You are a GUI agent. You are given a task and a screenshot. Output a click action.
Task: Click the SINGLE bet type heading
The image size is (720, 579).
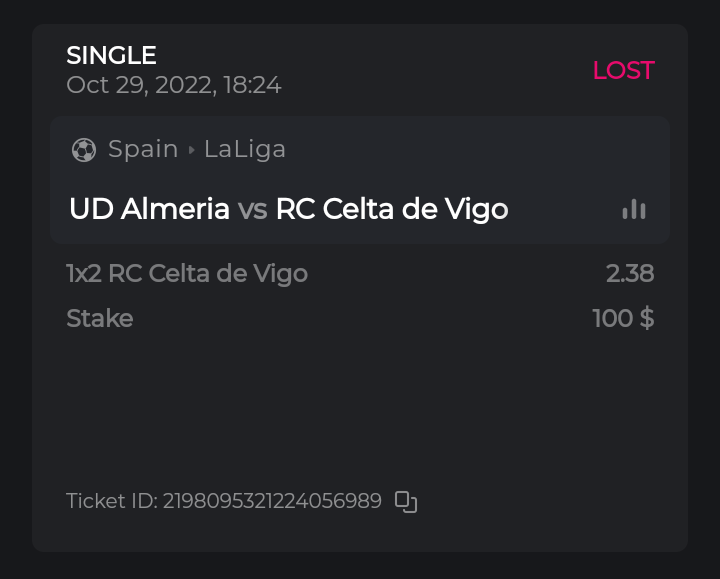coord(111,55)
